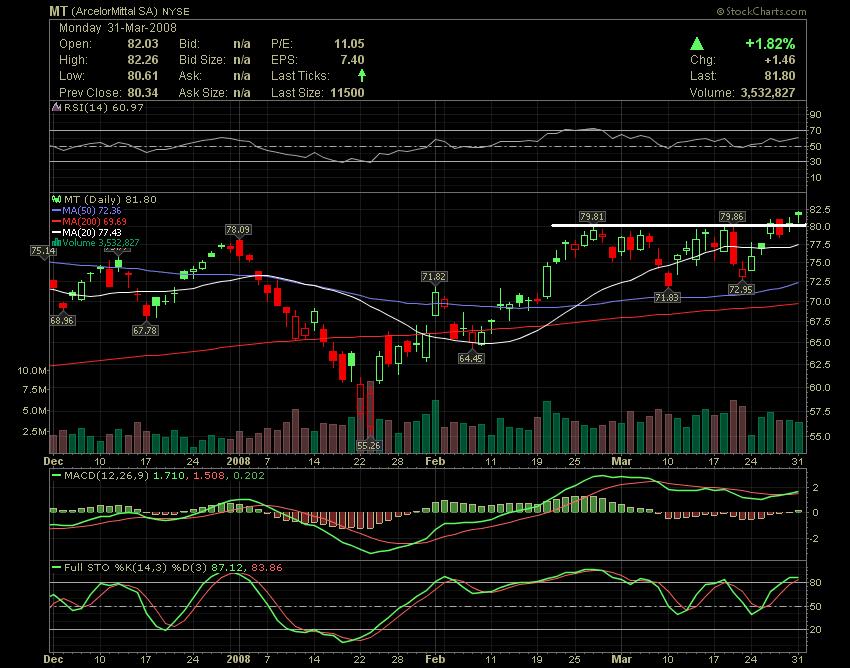Click the 67.78 price low label
The width and height of the screenshot is (850, 668).
(x=145, y=330)
